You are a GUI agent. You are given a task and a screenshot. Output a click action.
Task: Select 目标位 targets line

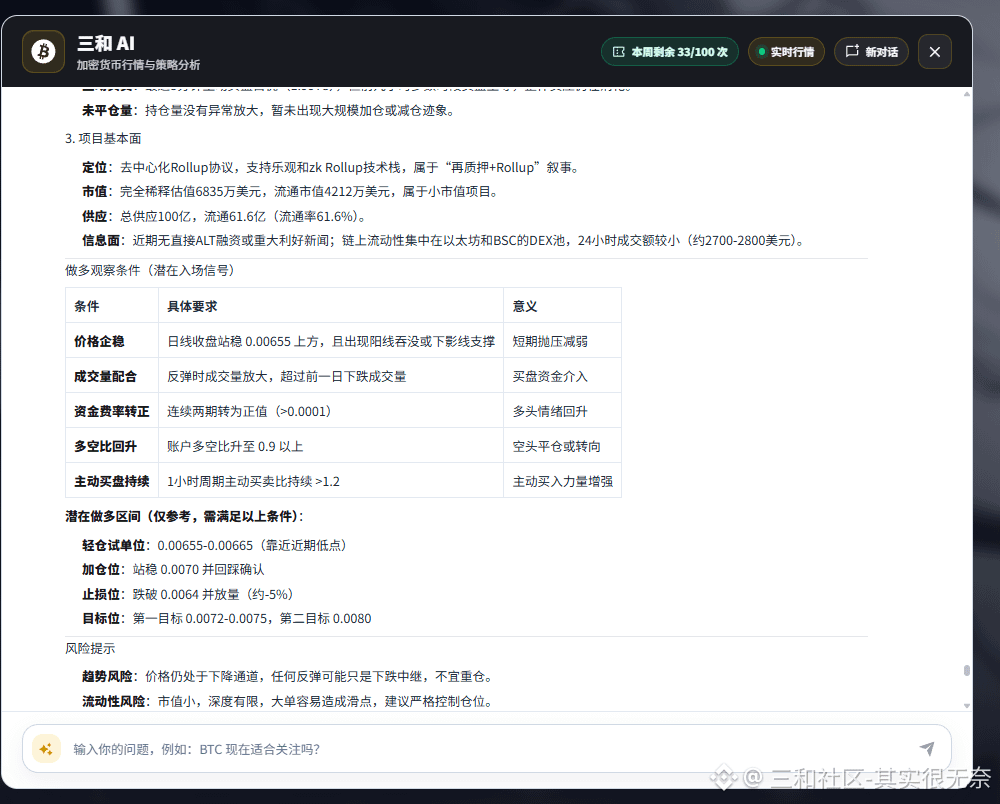pyautogui.click(x=226, y=618)
